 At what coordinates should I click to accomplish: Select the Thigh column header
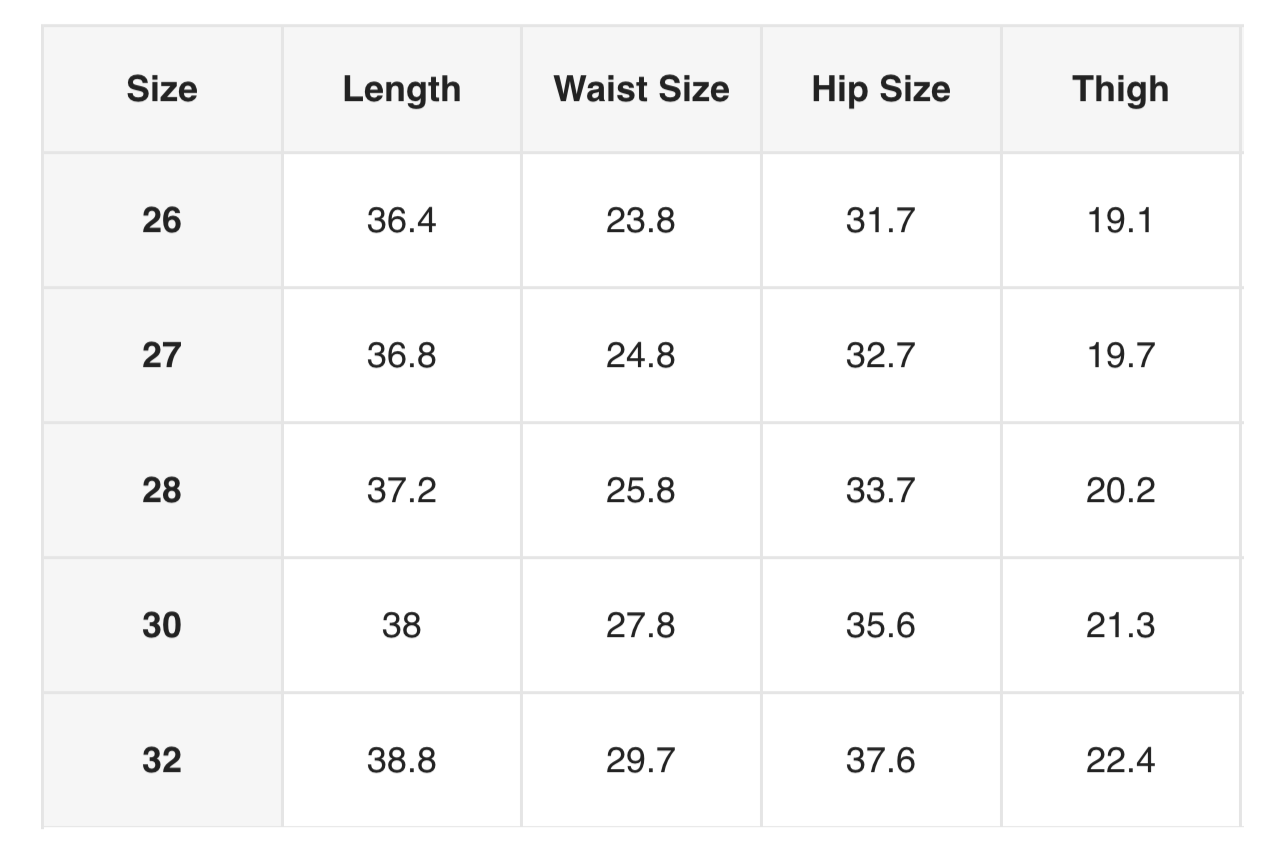(1120, 90)
